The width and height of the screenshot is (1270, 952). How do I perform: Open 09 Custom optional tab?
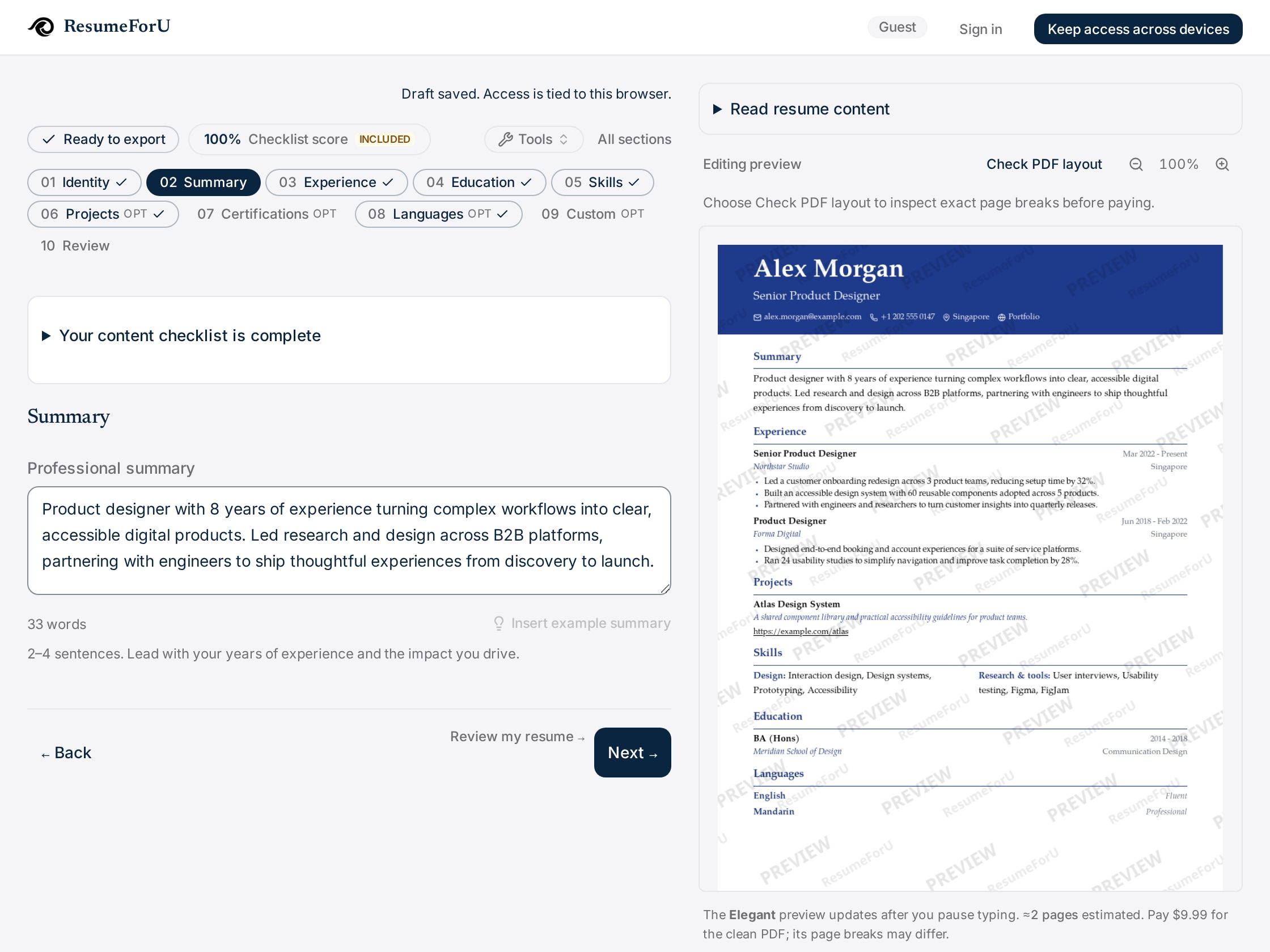point(592,214)
